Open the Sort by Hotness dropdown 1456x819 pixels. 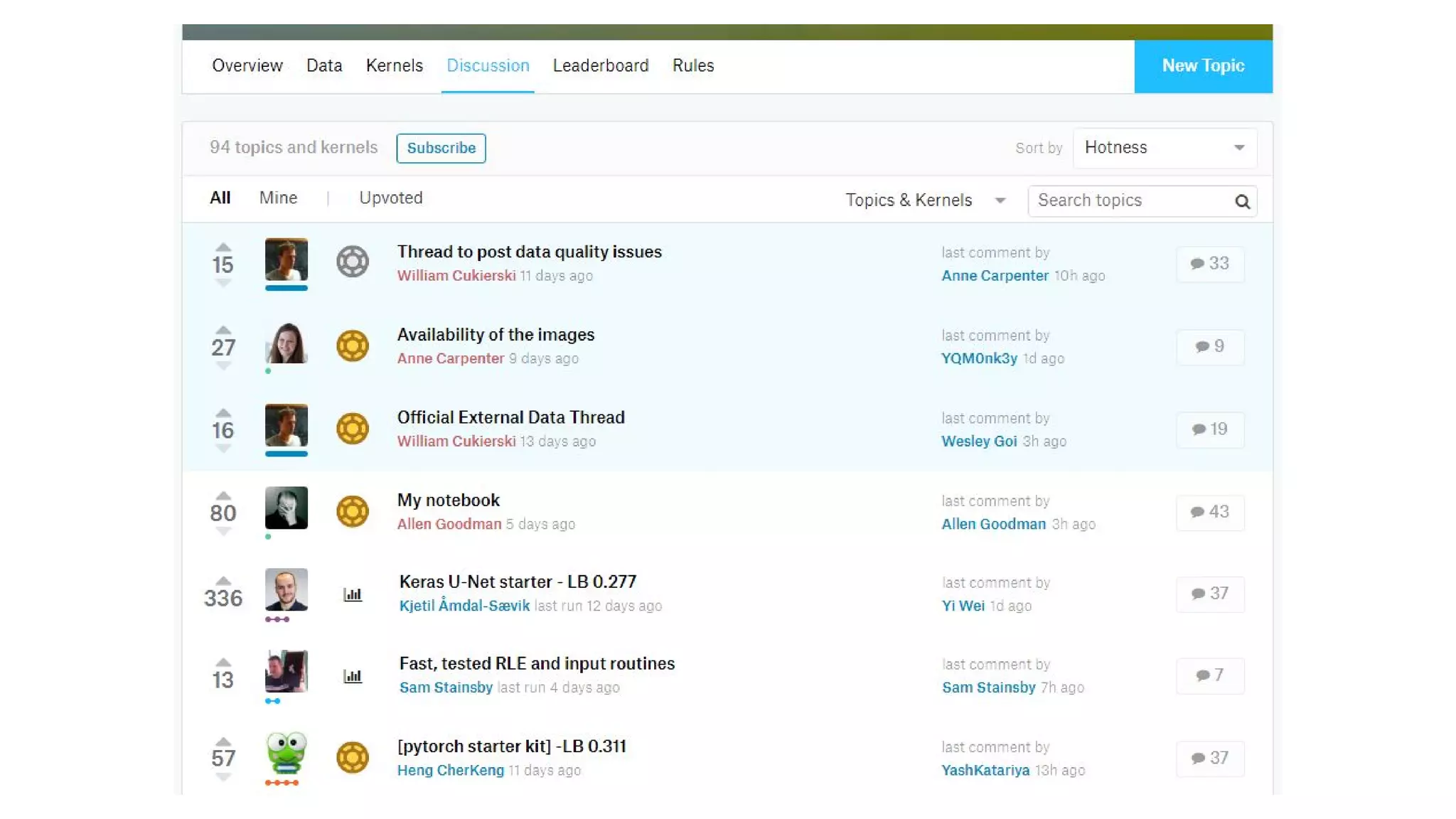1164,148
